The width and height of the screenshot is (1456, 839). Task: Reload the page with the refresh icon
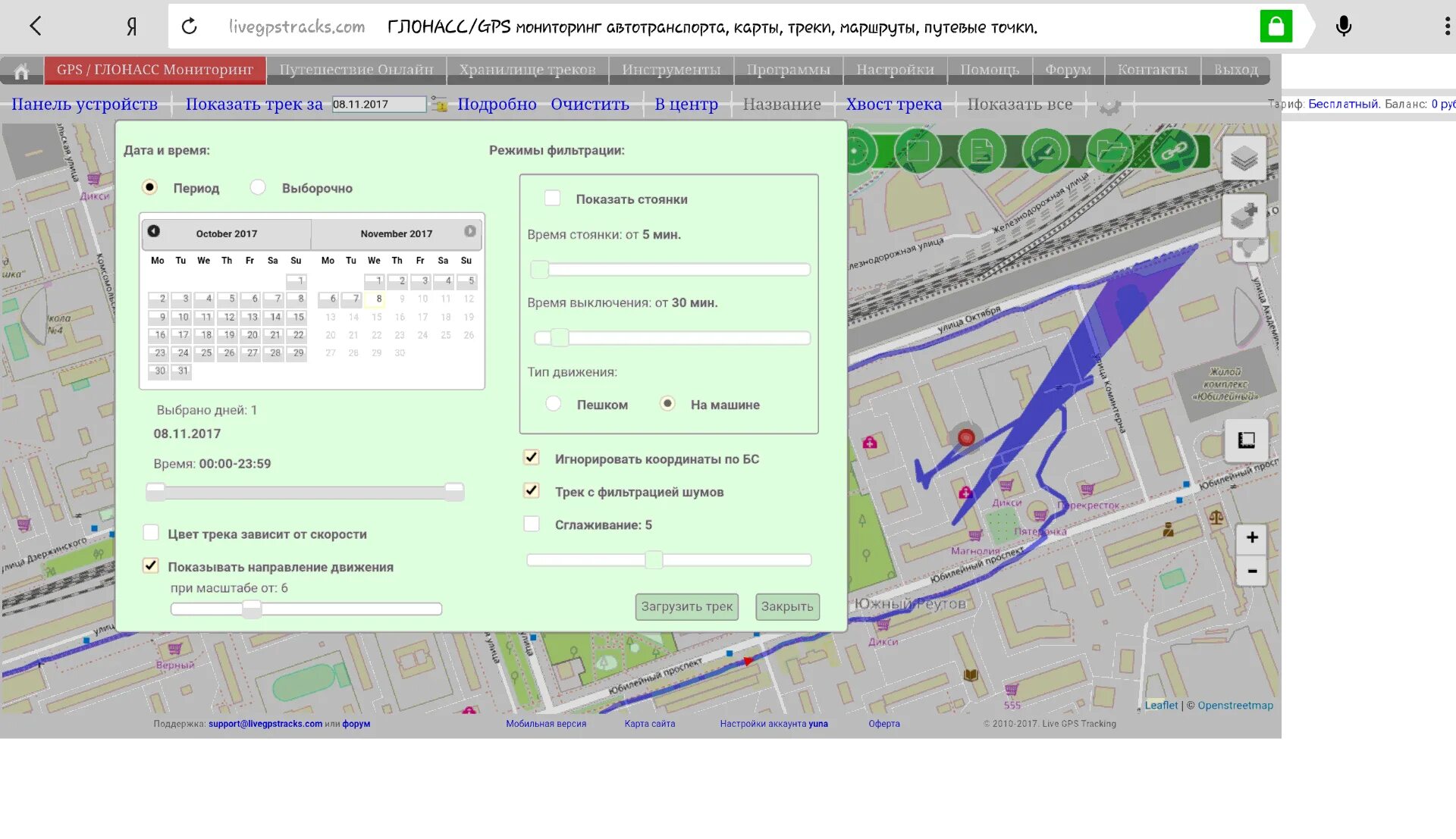coord(190,27)
